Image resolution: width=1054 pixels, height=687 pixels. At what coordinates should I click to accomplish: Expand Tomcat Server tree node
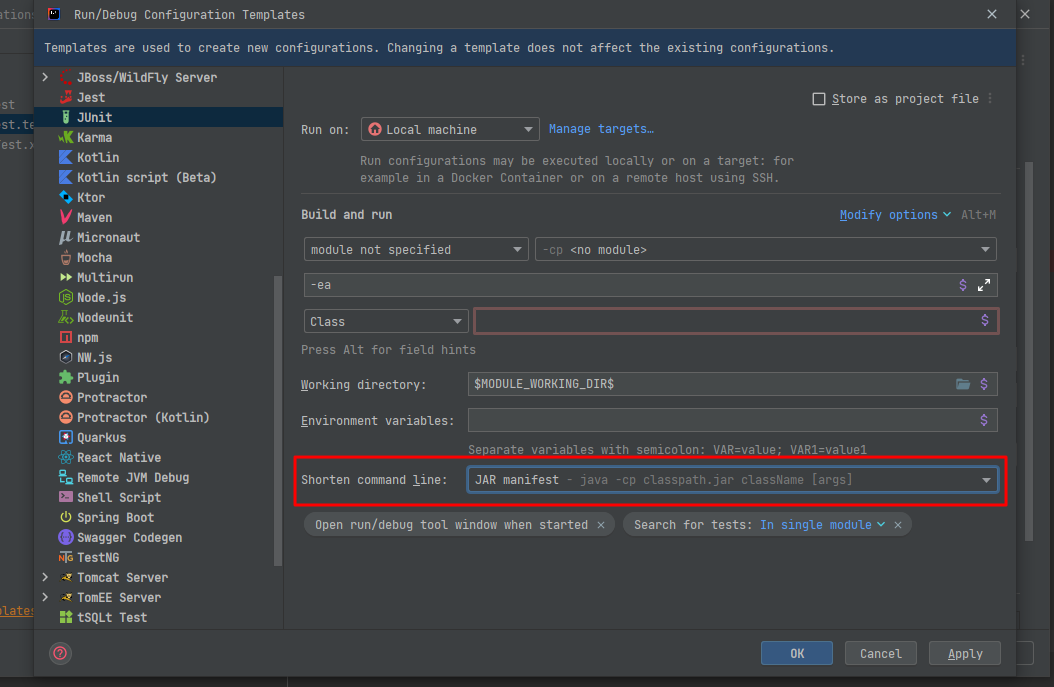point(45,577)
